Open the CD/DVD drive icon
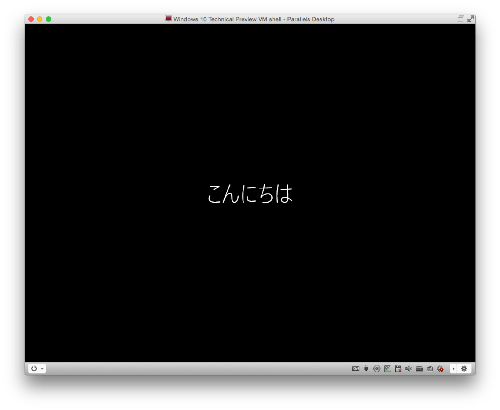This screenshot has height=410, width=500. pos(376,368)
